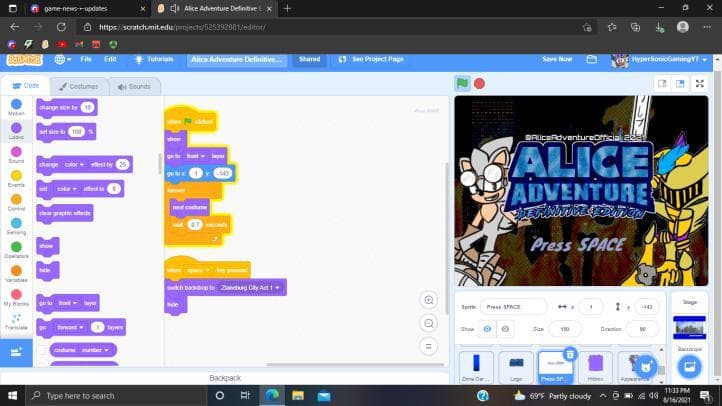
Task: Open Tutorials from the menu bar
Action: (x=154, y=59)
